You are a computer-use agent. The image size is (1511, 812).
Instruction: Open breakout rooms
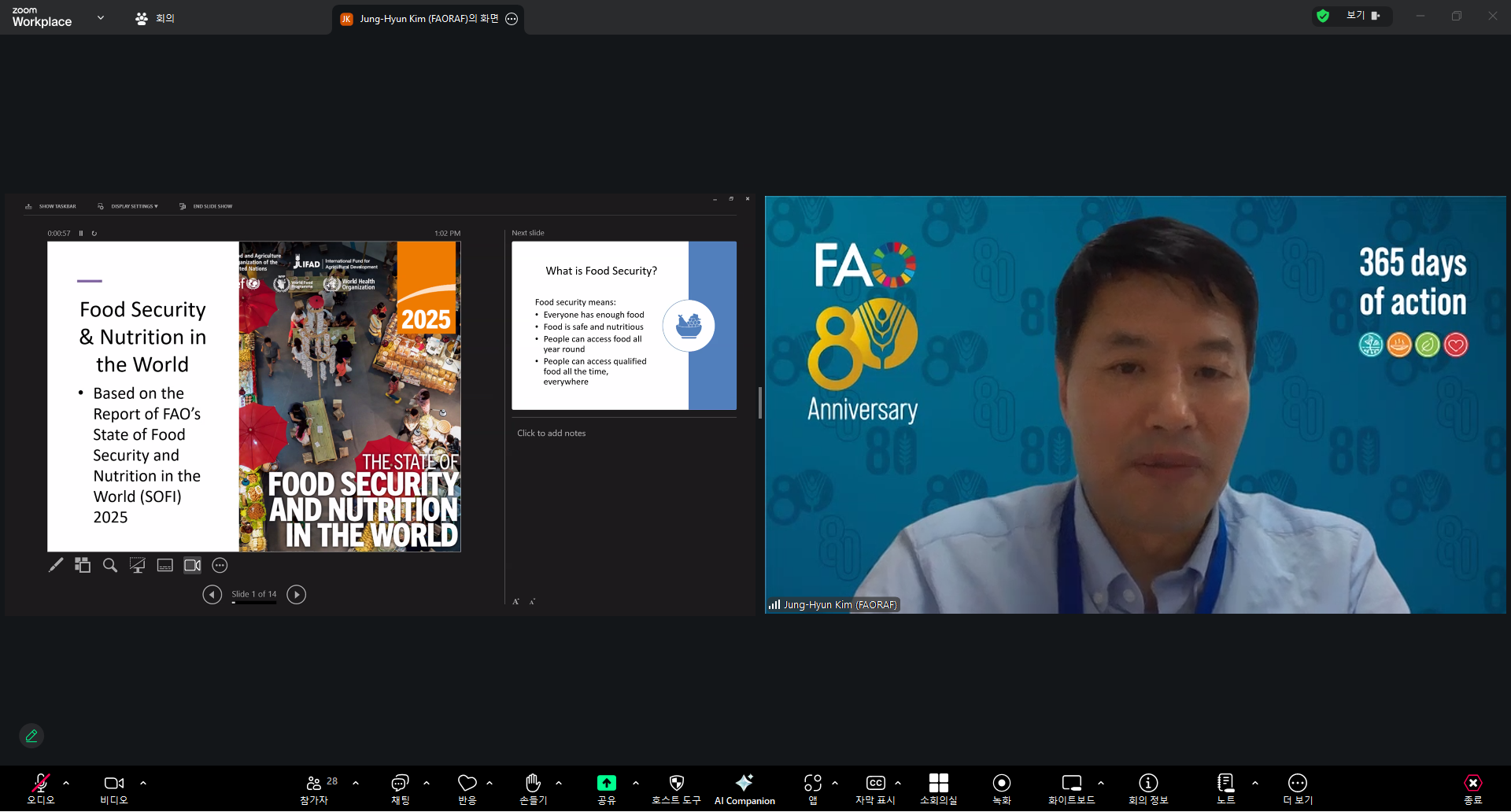938,788
